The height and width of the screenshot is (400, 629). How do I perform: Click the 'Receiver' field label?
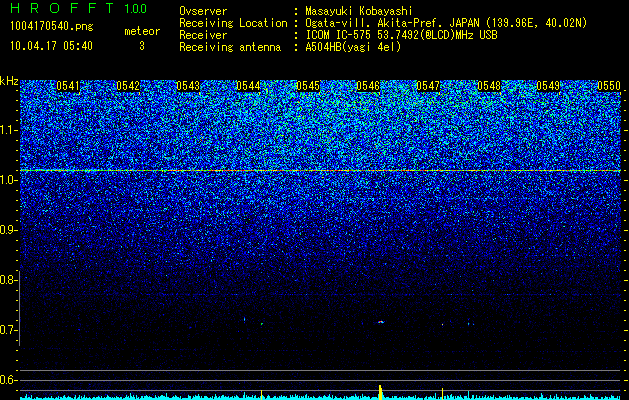(203, 35)
